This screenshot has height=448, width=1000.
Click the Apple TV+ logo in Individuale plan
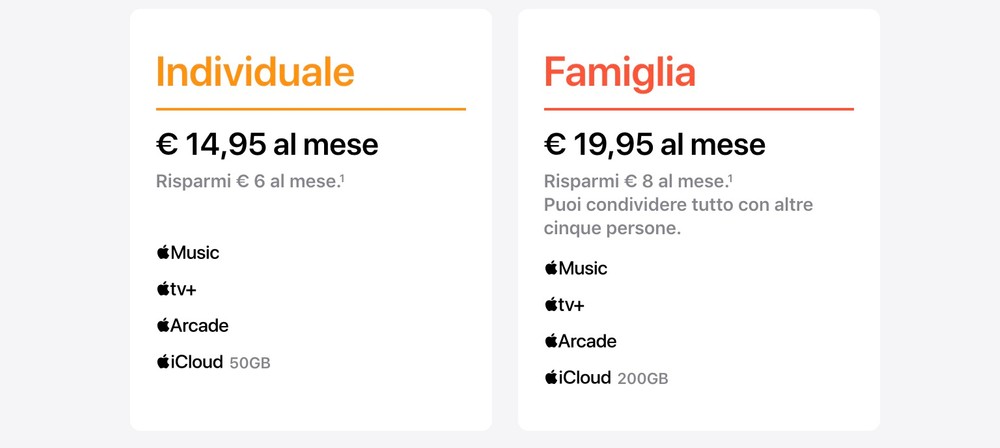point(174,290)
